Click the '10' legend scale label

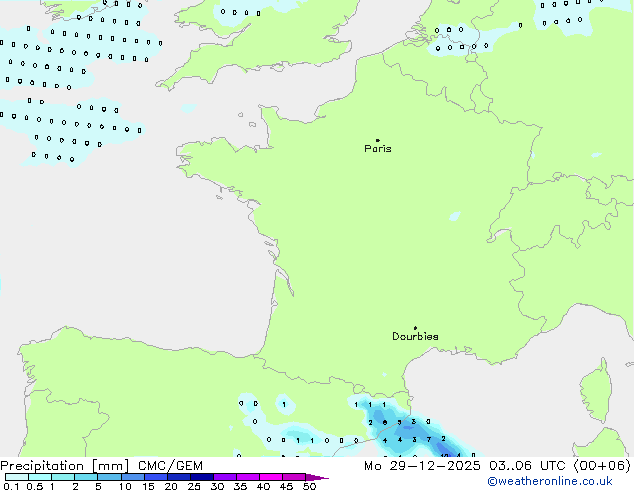pyautogui.click(x=125, y=486)
